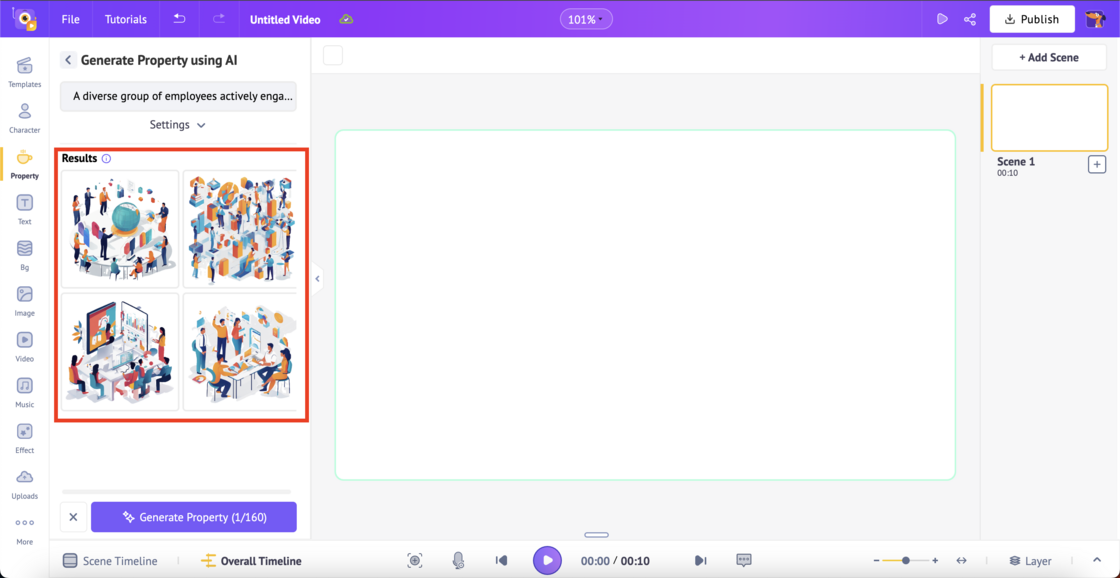This screenshot has width=1120, height=578.
Task: Open the File menu
Action: (x=69, y=18)
